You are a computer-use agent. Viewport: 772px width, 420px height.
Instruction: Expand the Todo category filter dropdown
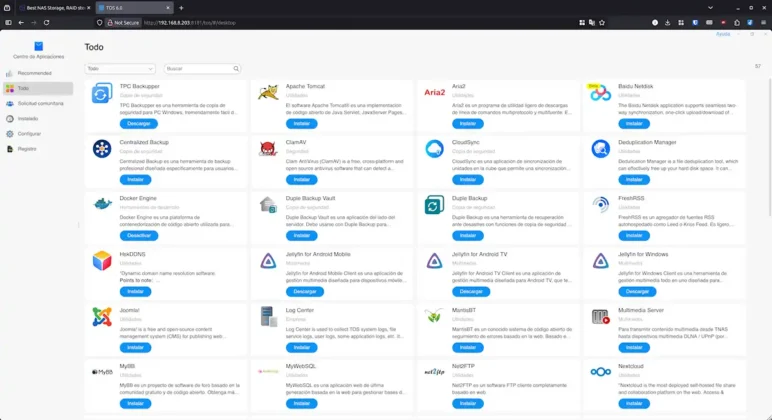point(120,69)
